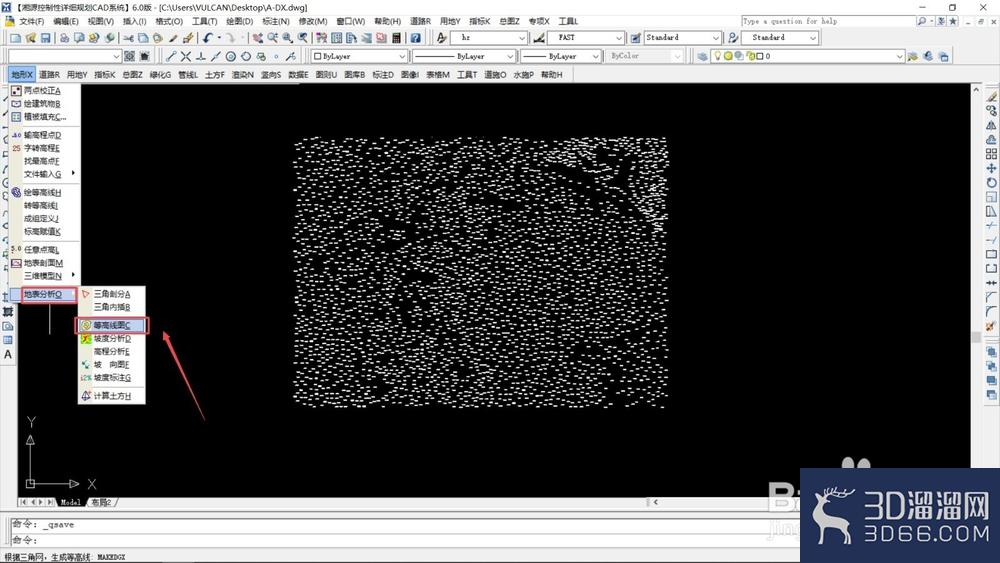Click the Dimension Style icon beside FAST

540,38
